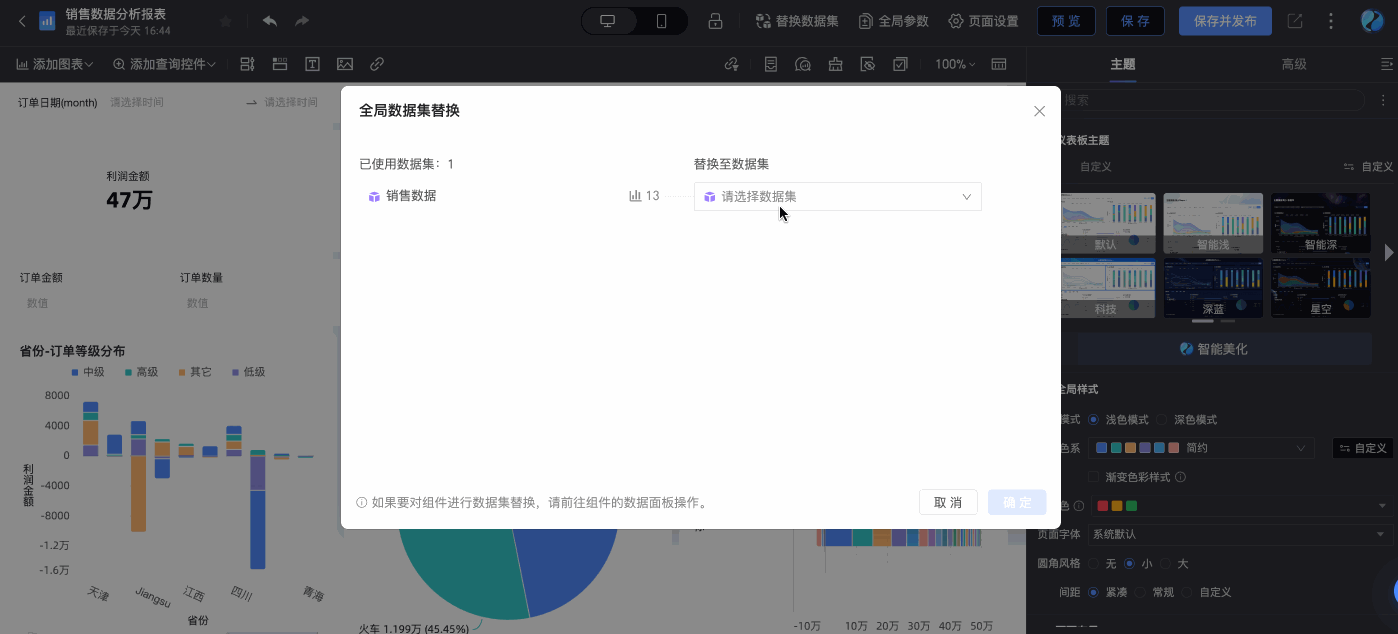1398x634 pixels.
Task: Open the 100% zoom dropdown
Action: (x=955, y=64)
